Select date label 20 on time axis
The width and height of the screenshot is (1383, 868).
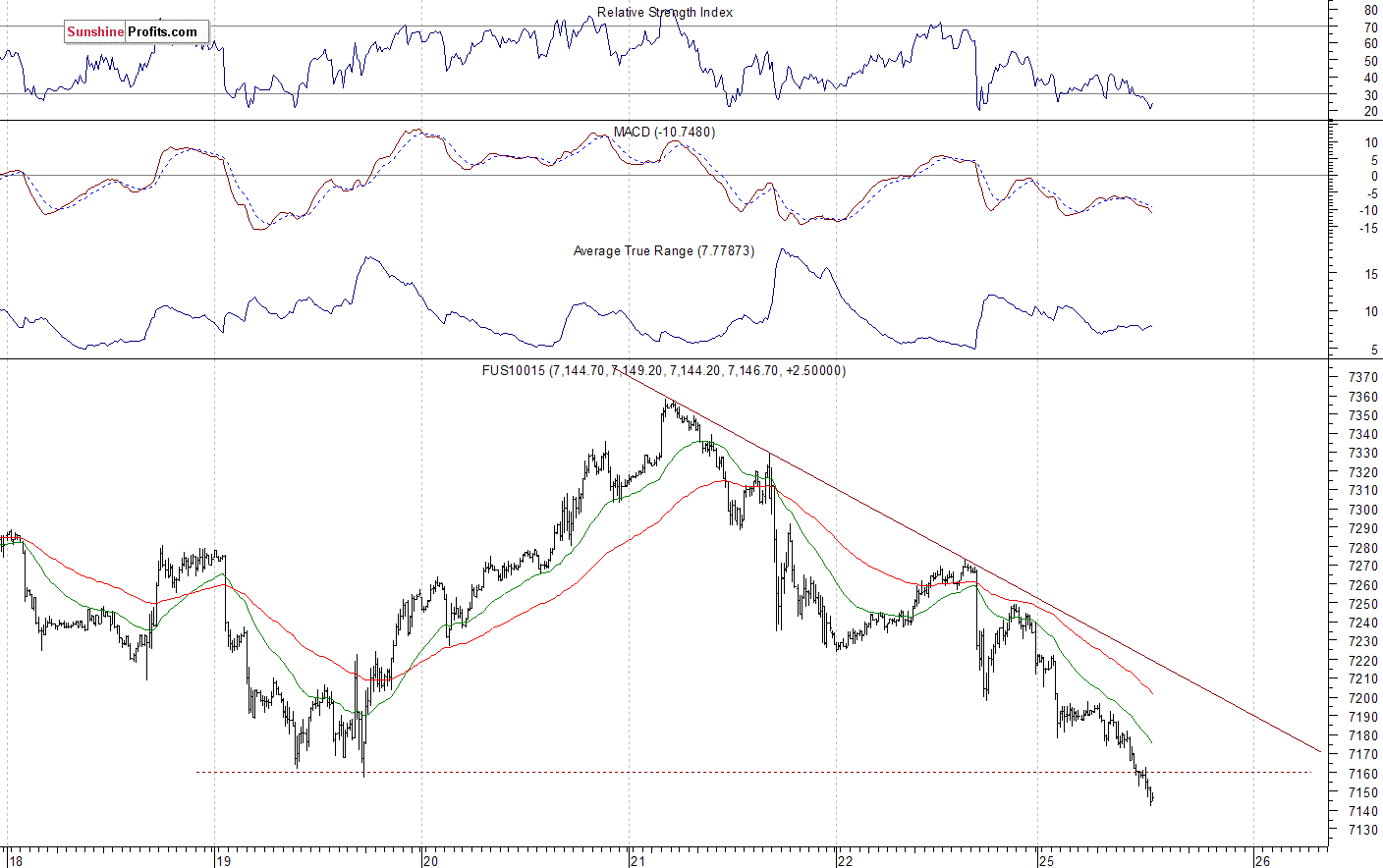[x=431, y=861]
